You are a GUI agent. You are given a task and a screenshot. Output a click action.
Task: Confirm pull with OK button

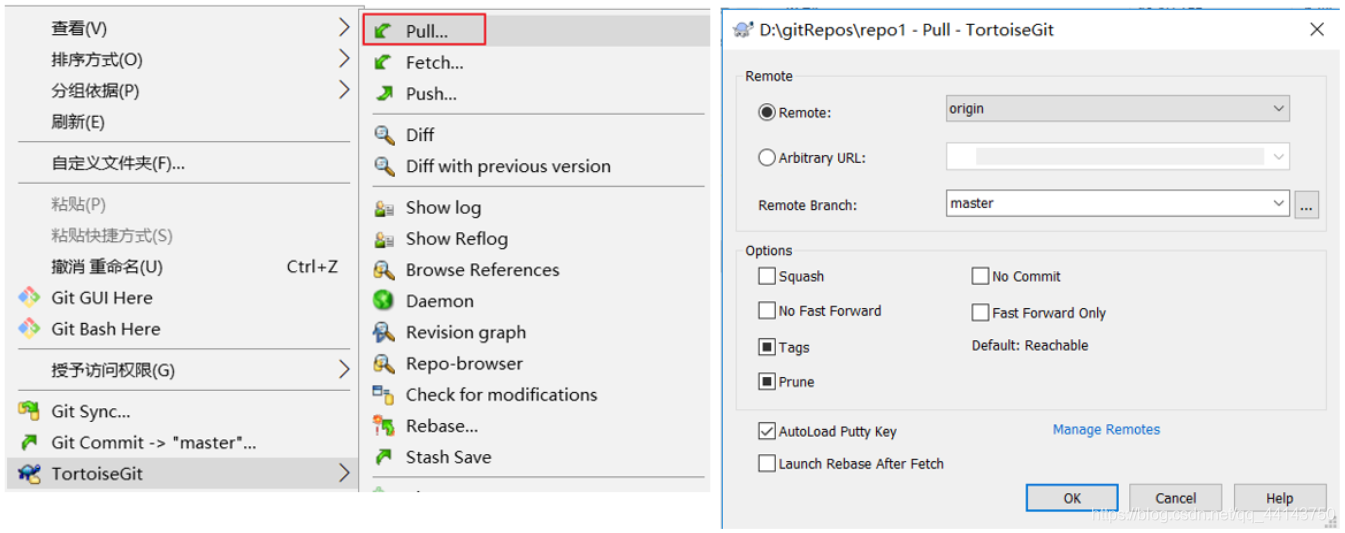pos(1072,498)
